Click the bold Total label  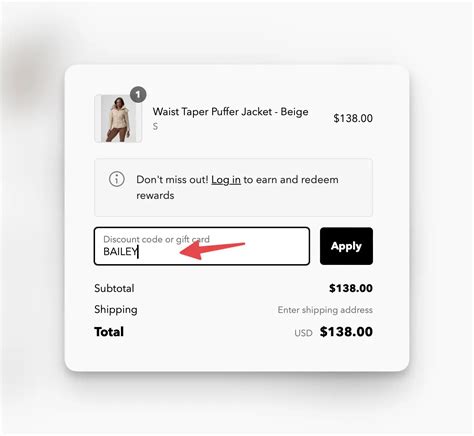tap(109, 332)
